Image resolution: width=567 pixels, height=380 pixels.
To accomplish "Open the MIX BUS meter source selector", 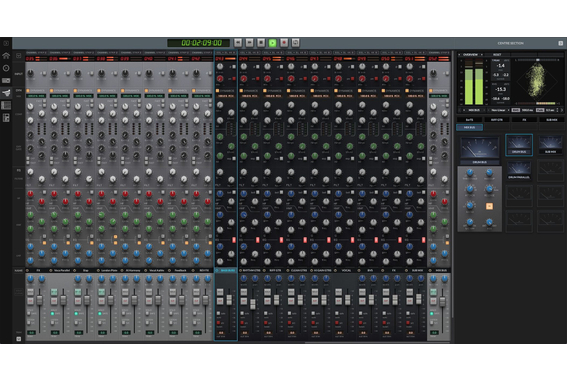I will 474,110.
